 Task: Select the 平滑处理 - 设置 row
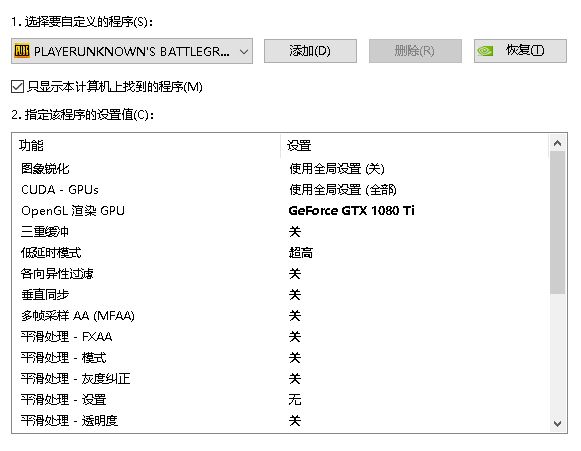click(280, 399)
